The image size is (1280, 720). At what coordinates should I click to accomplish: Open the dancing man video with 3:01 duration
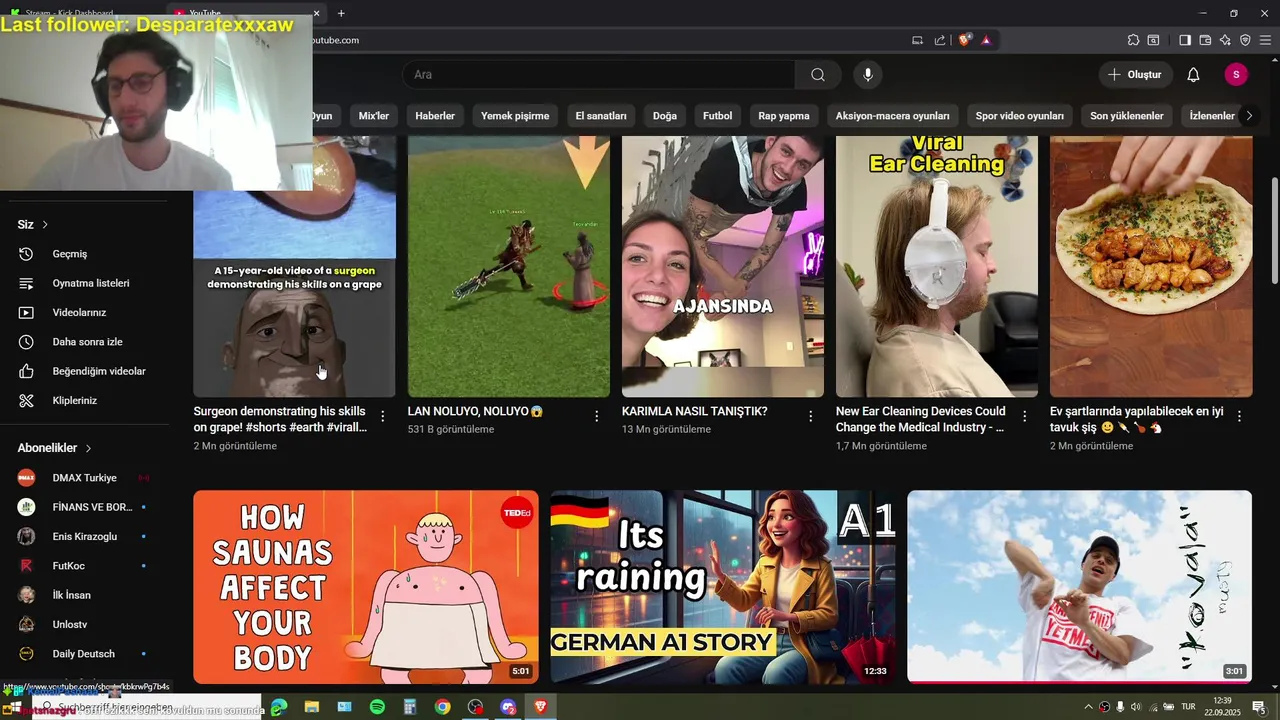pos(1079,586)
